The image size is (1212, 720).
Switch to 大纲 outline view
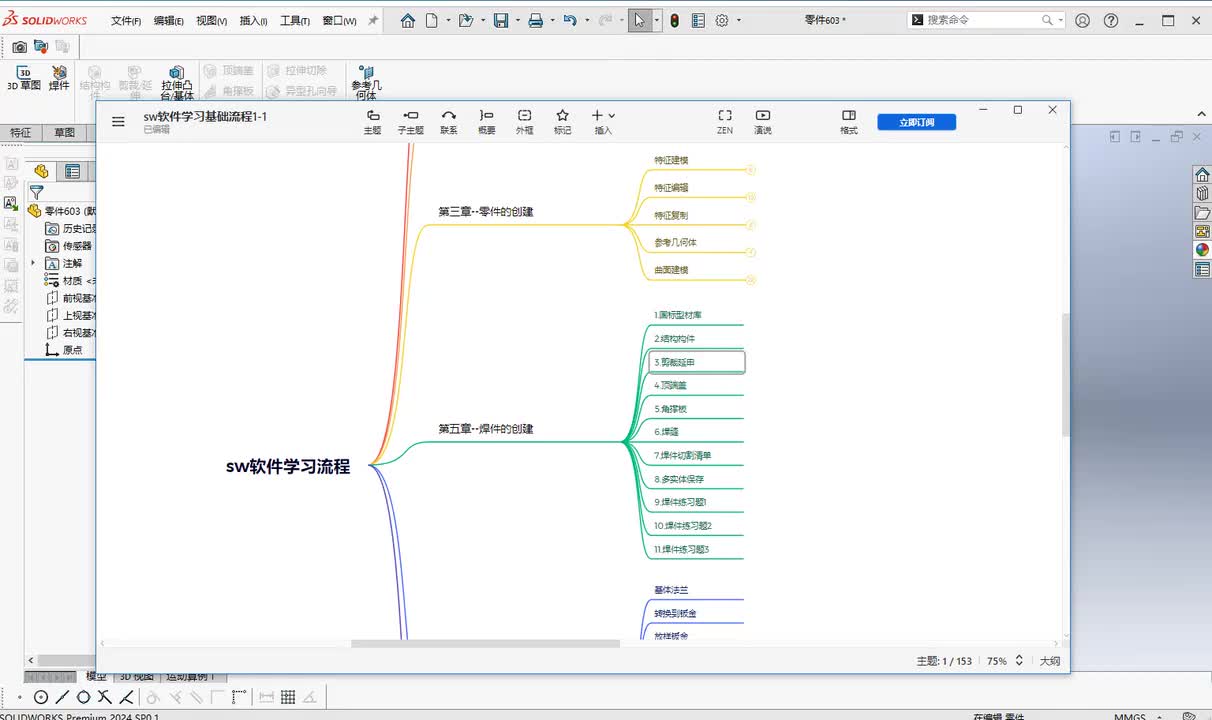point(1049,661)
